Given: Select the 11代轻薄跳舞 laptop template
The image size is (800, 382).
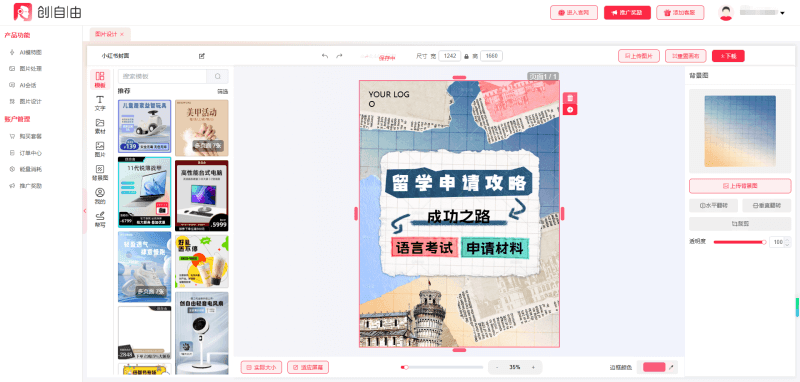Looking at the screenshot, I should (144, 192).
